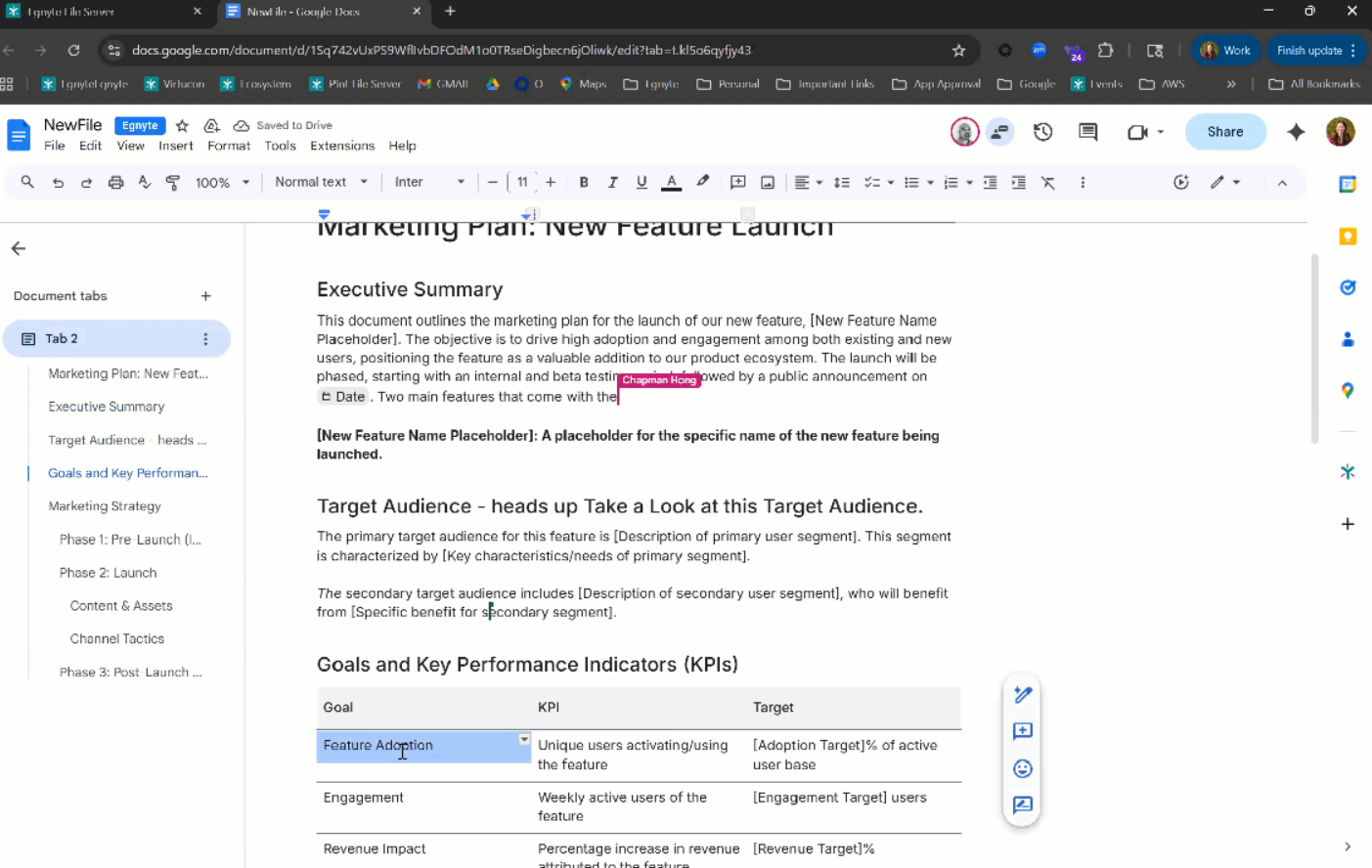Click the Clear formatting icon
Image resolution: width=1372 pixels, height=868 pixels.
[x=1047, y=183]
